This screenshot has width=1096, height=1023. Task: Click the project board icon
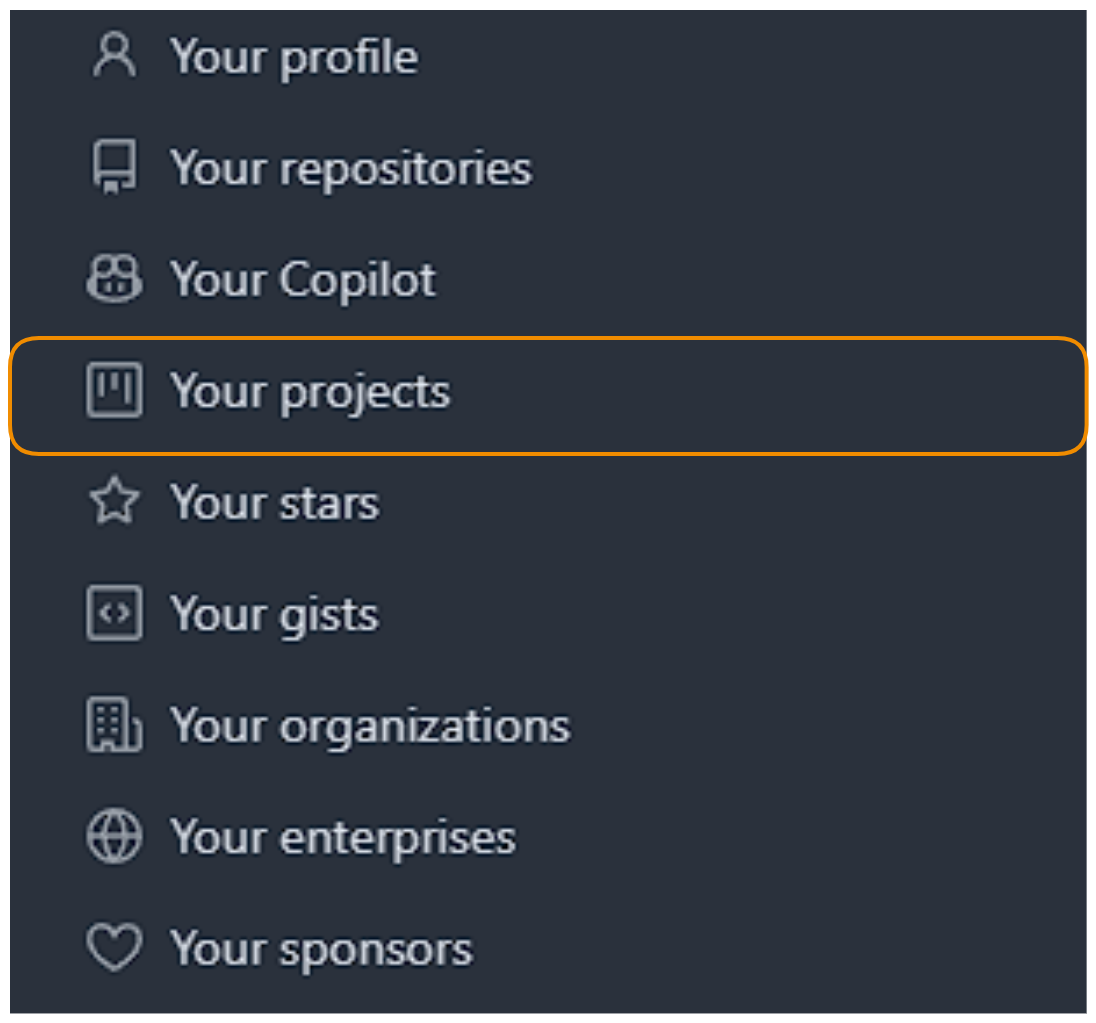(x=115, y=390)
